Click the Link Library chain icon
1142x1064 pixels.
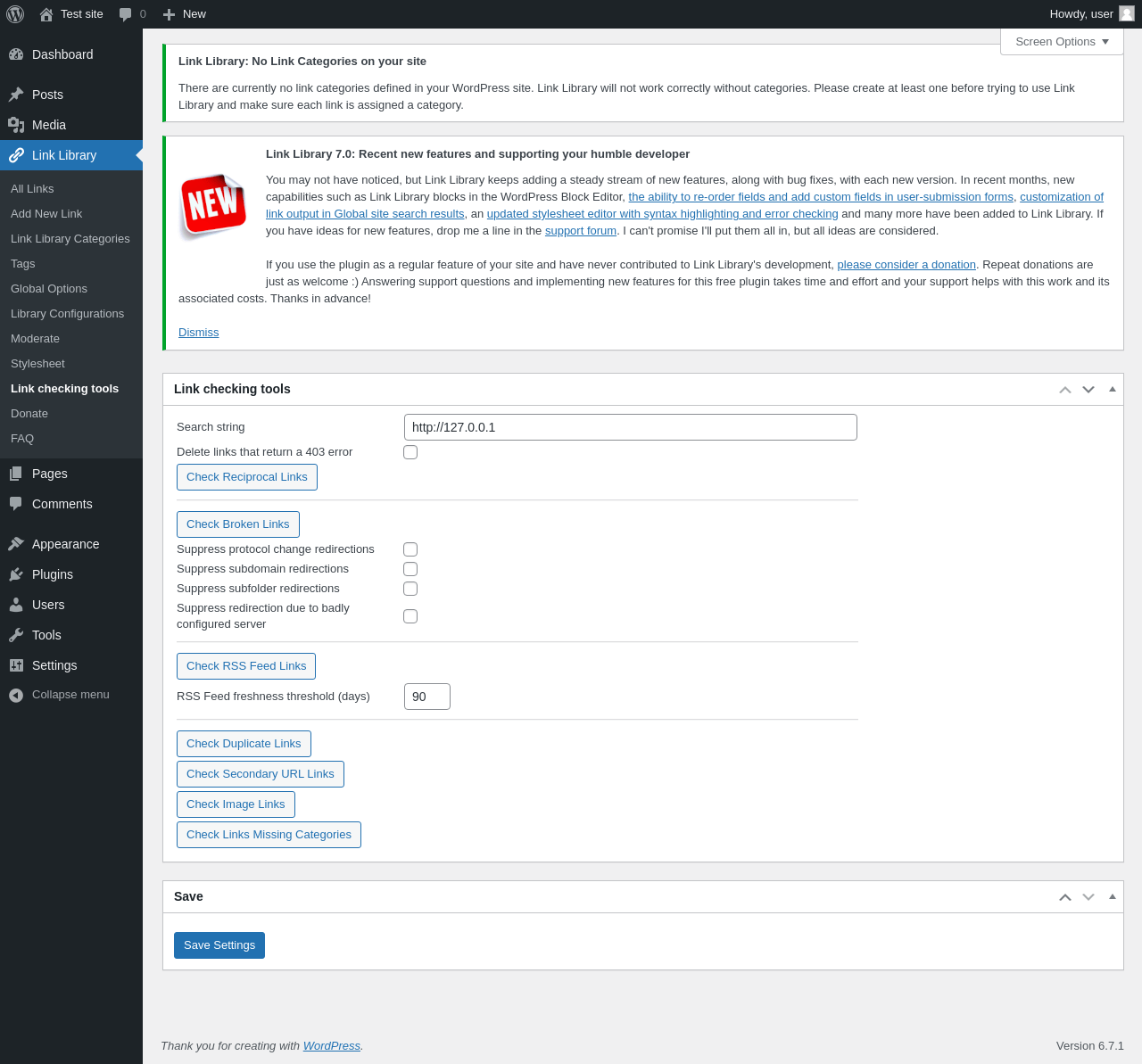(16, 155)
